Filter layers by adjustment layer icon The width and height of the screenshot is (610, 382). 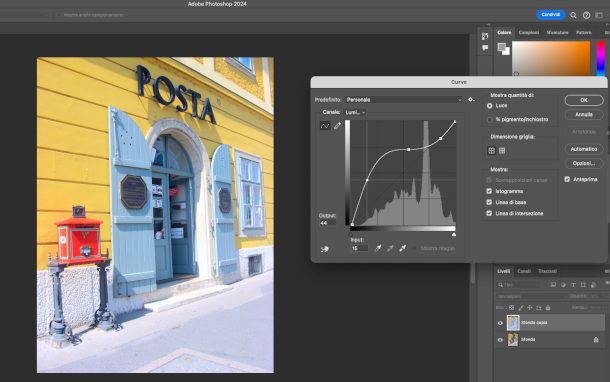[x=563, y=285]
